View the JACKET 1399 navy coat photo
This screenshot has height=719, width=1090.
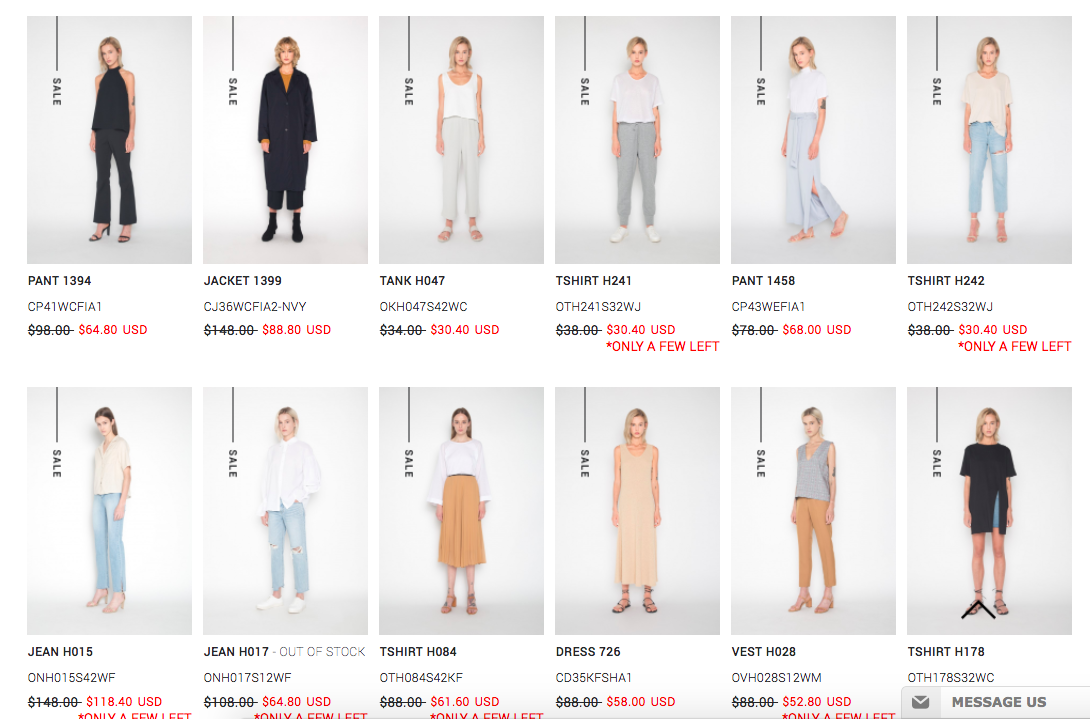pos(285,140)
